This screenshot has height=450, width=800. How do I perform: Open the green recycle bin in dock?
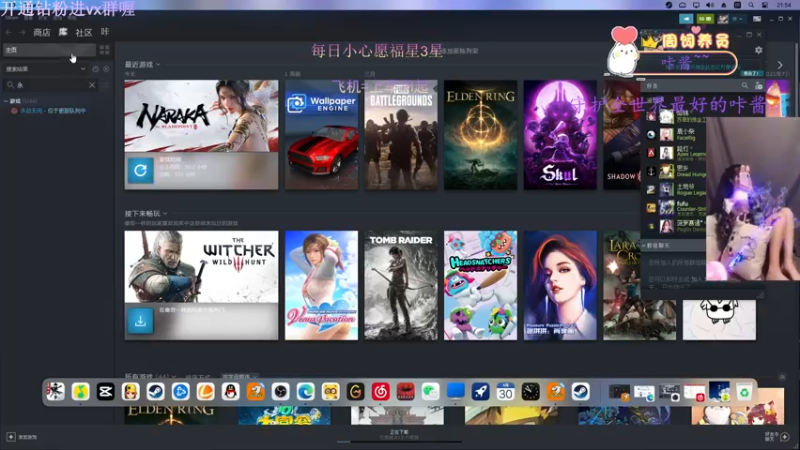(x=744, y=392)
